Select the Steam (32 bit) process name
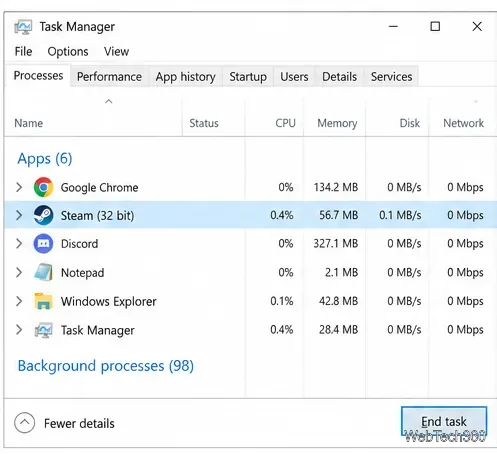This screenshot has height=454, width=497. point(97,216)
